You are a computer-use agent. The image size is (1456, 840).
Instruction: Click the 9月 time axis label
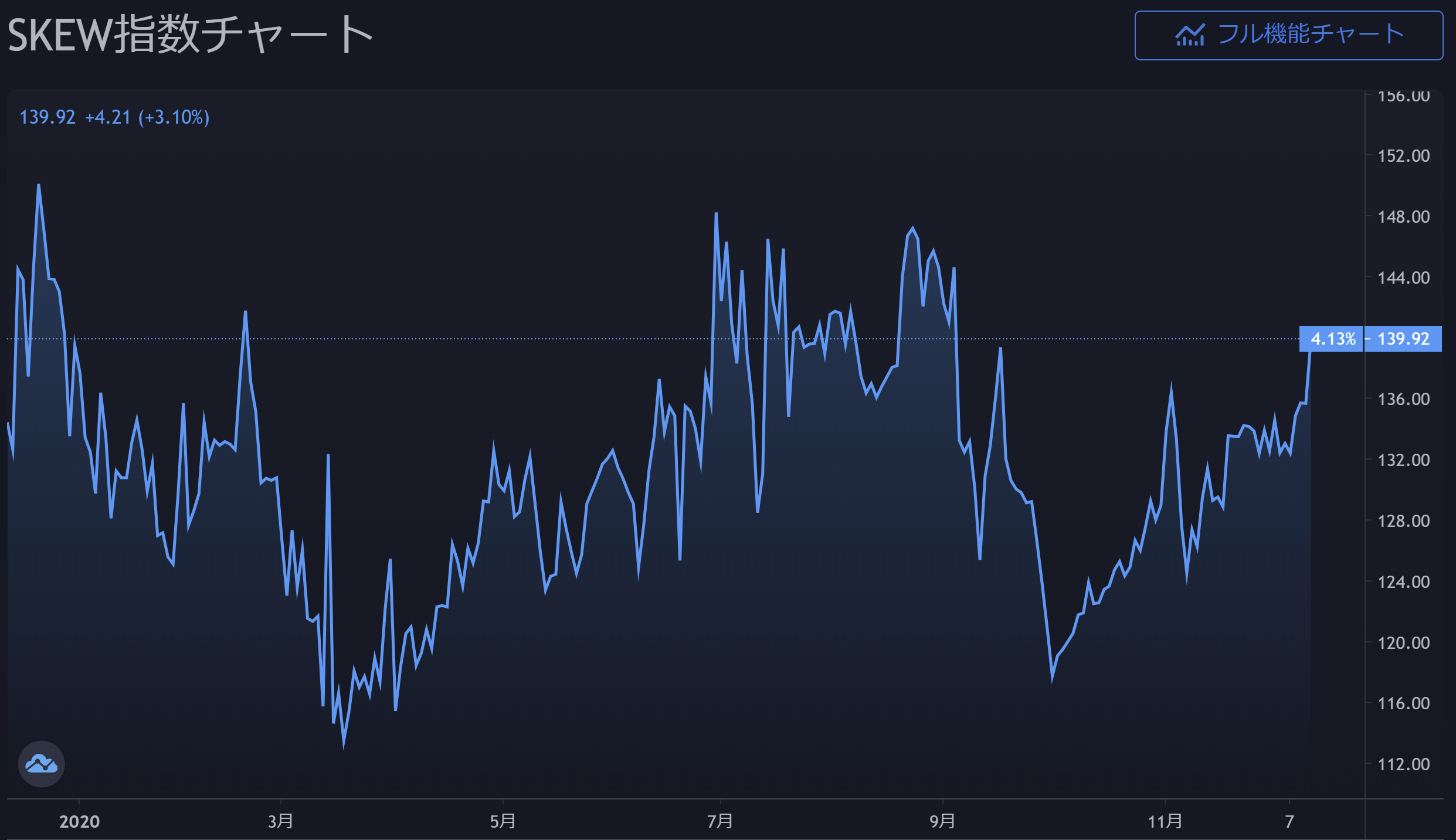click(942, 821)
